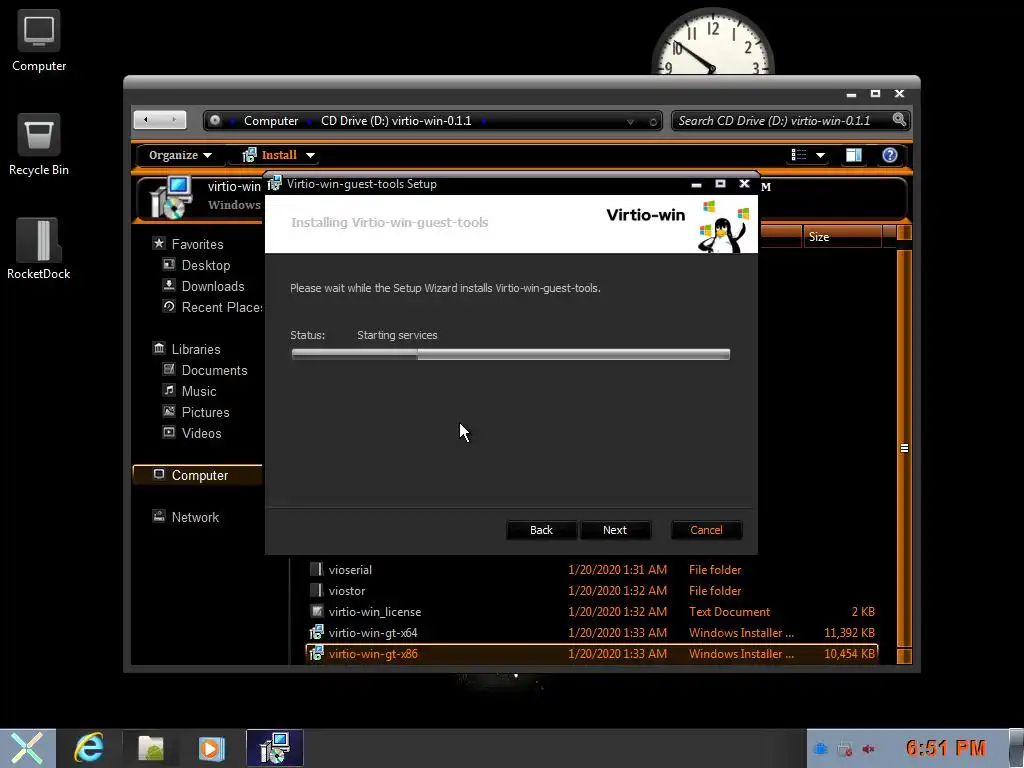Click the volume icon in the system tray
This screenshot has width=1024, height=768.
tap(868, 749)
